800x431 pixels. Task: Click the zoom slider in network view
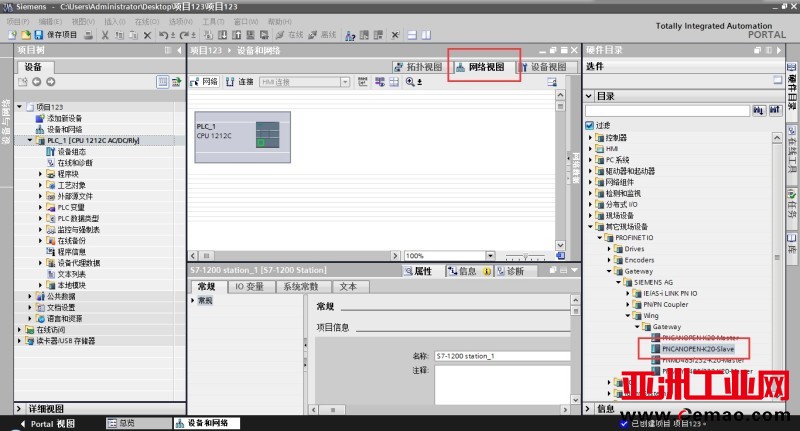(x=526, y=256)
